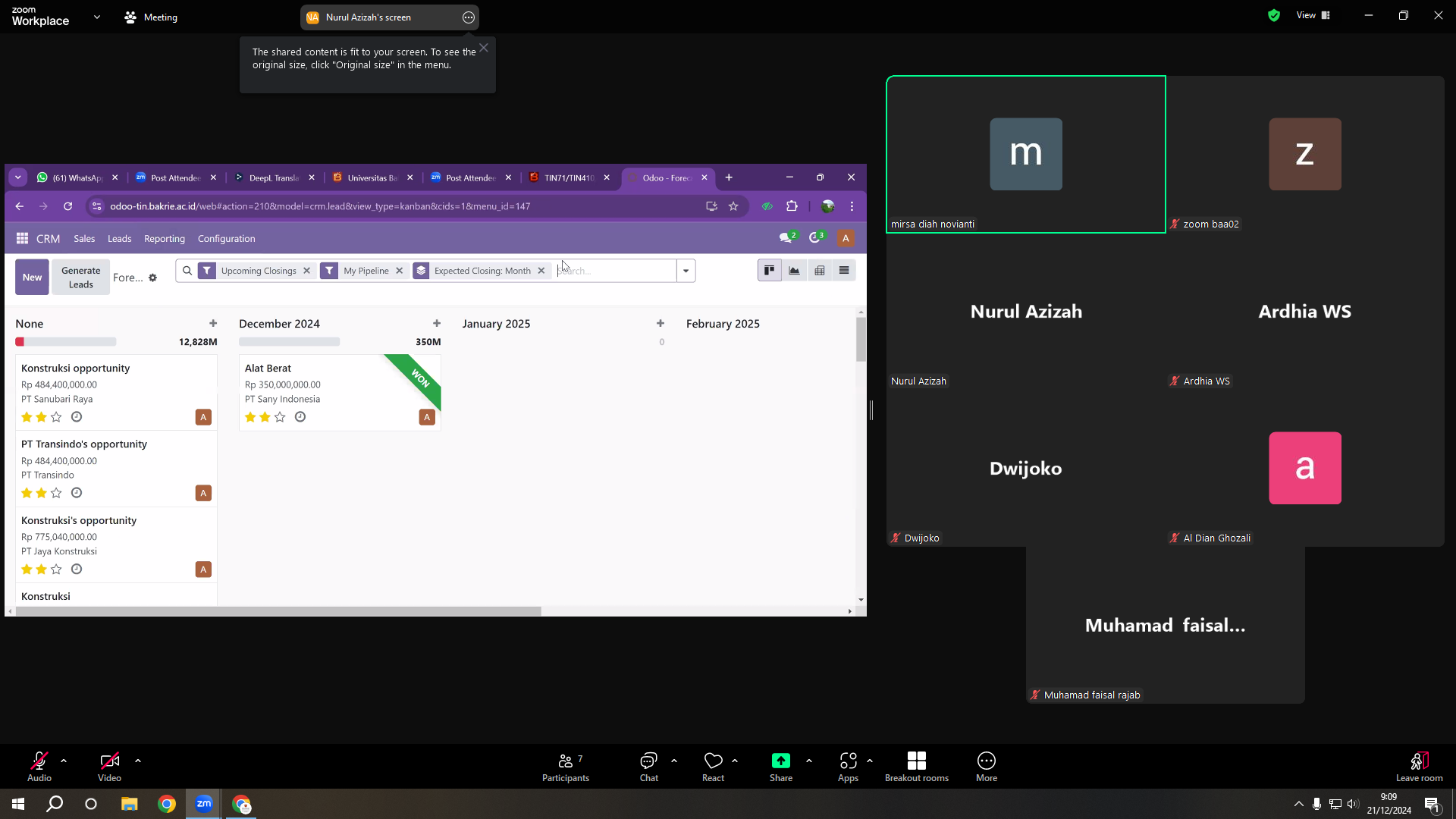Start camera with the Video button
This screenshot has width=1456, height=819.
pyautogui.click(x=109, y=766)
